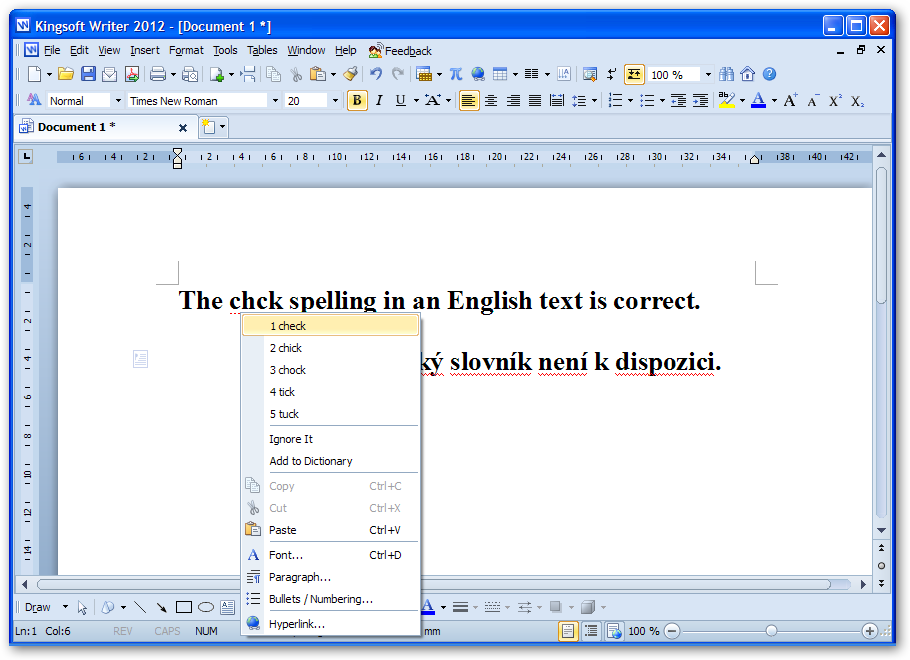This screenshot has width=910, height=660.
Task: Increase paragraph indent
Action: click(700, 101)
